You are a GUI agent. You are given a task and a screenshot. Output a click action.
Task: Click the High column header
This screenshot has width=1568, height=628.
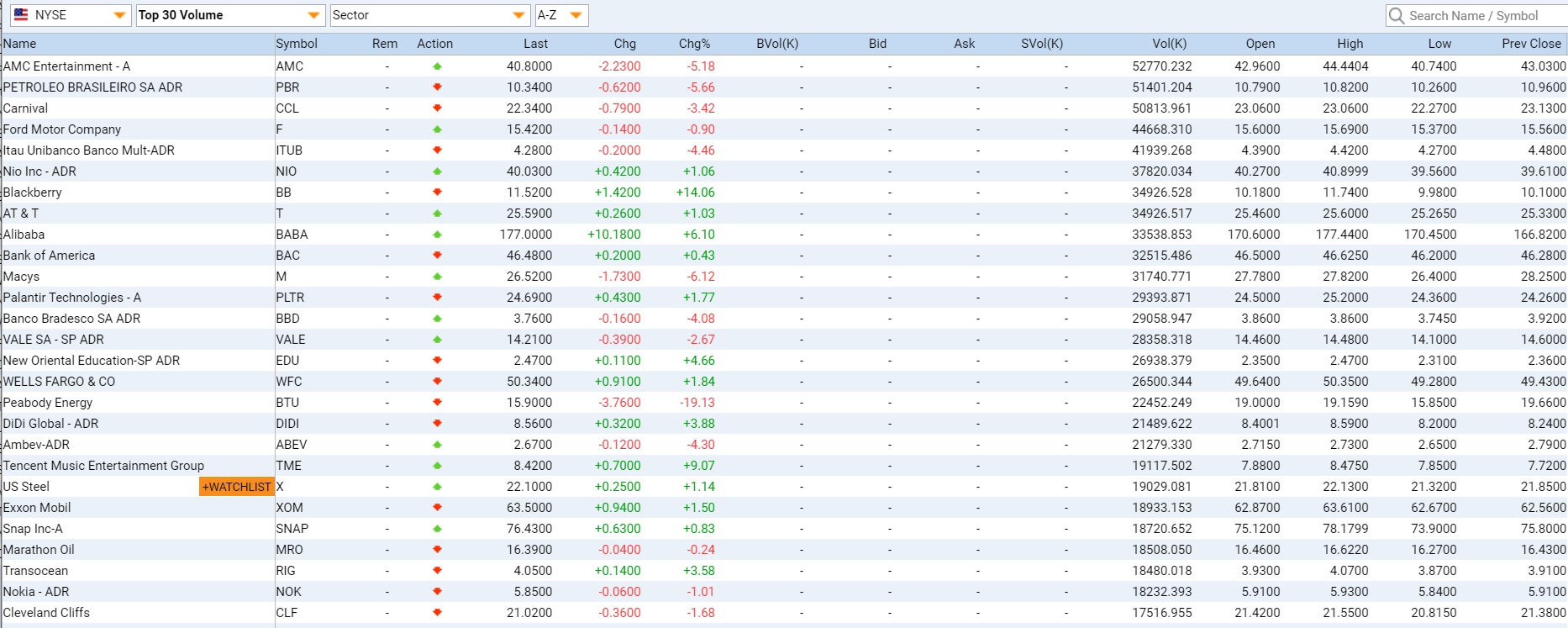pyautogui.click(x=1350, y=44)
